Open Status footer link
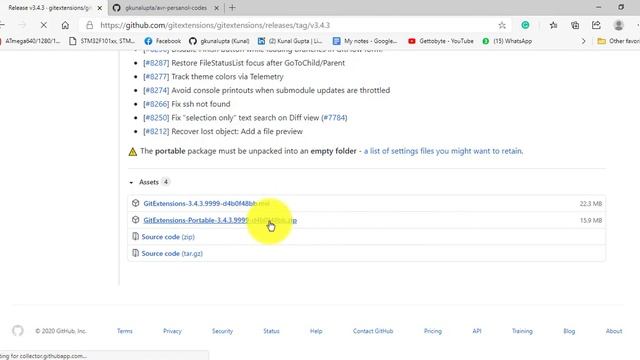The width and height of the screenshot is (640, 360). pyautogui.click(x=271, y=331)
